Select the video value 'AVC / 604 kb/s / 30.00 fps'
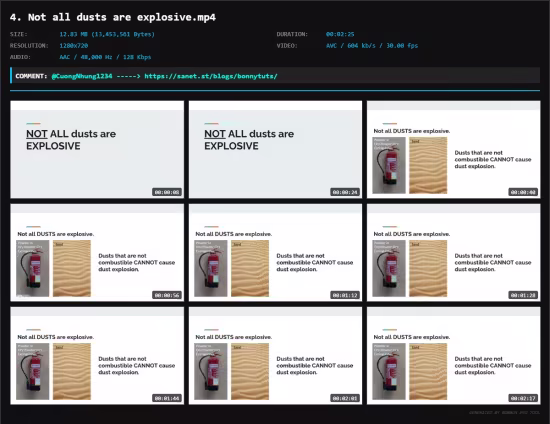This screenshot has height=424, width=550. pyautogui.click(x=372, y=46)
